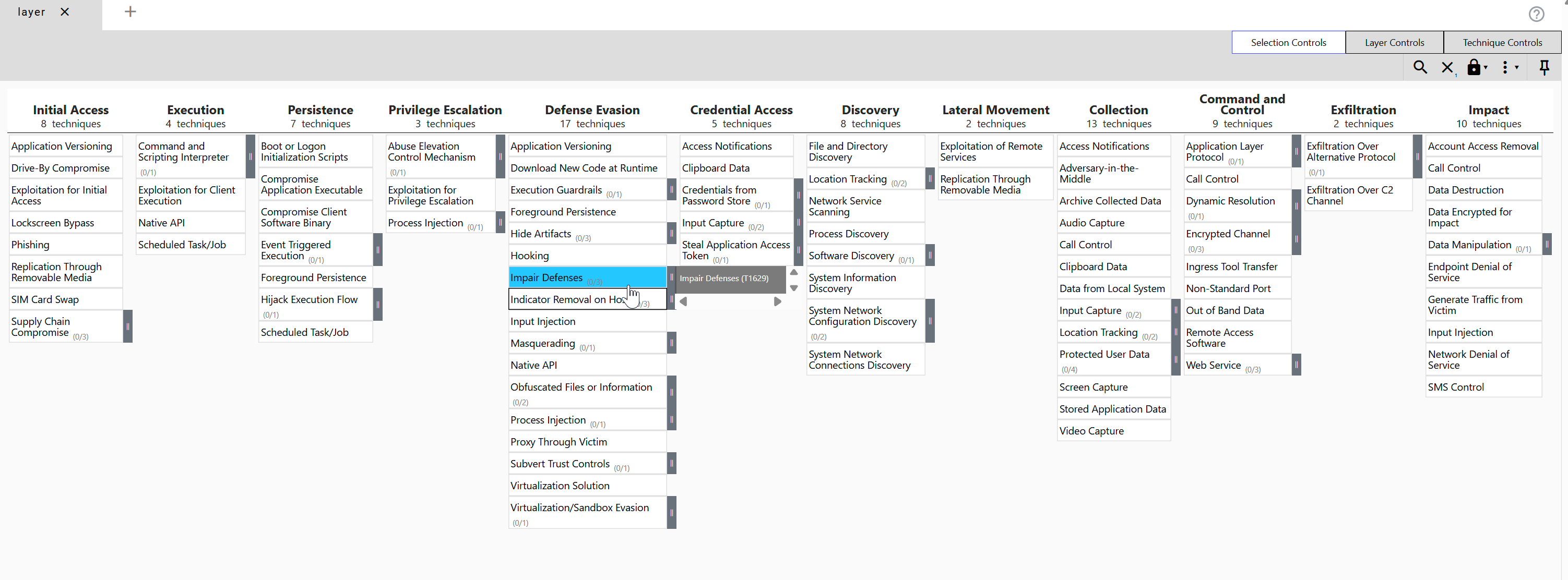Select Impair Defenses (T1629) in the tooltip
The width and height of the screenshot is (1568, 580).
pyautogui.click(x=724, y=279)
